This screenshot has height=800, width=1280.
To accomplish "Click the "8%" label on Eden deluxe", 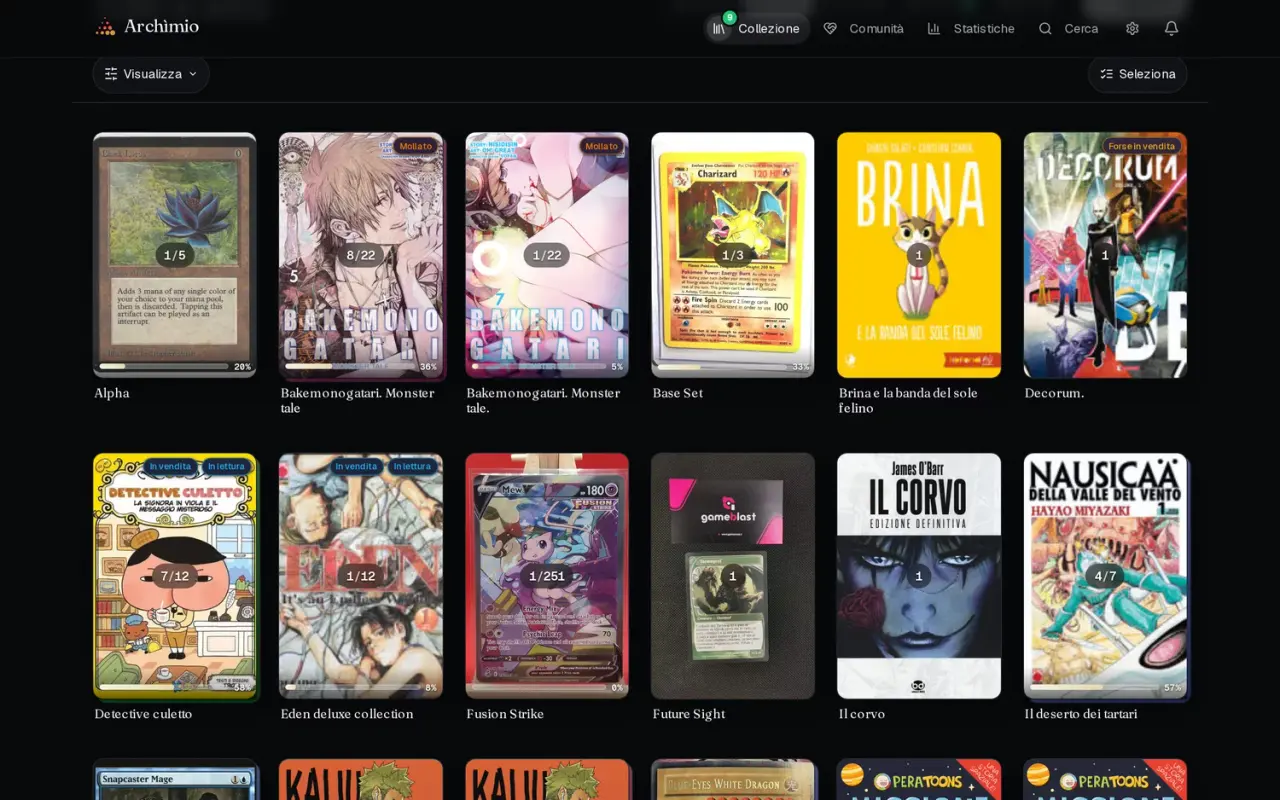I will click(431, 688).
